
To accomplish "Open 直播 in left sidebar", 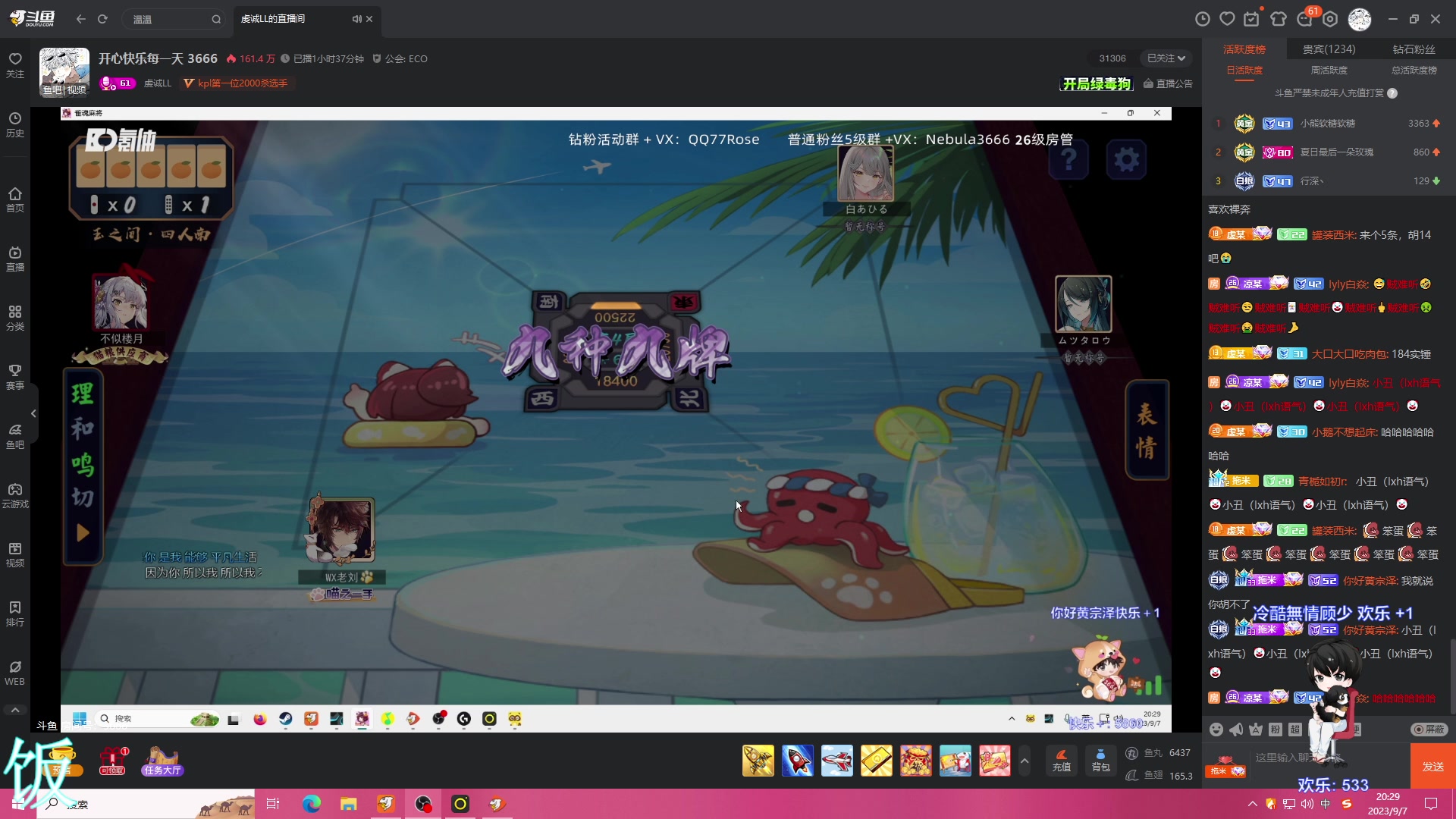I will click(x=15, y=259).
